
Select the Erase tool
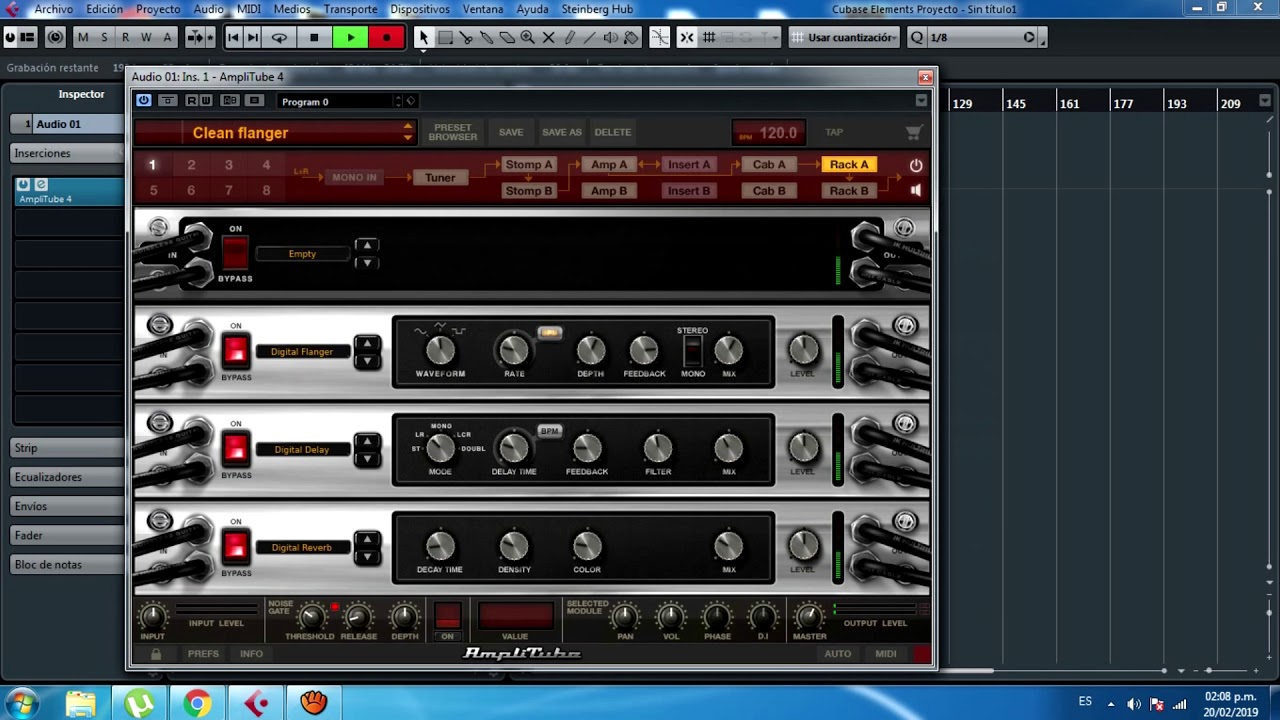(507, 37)
